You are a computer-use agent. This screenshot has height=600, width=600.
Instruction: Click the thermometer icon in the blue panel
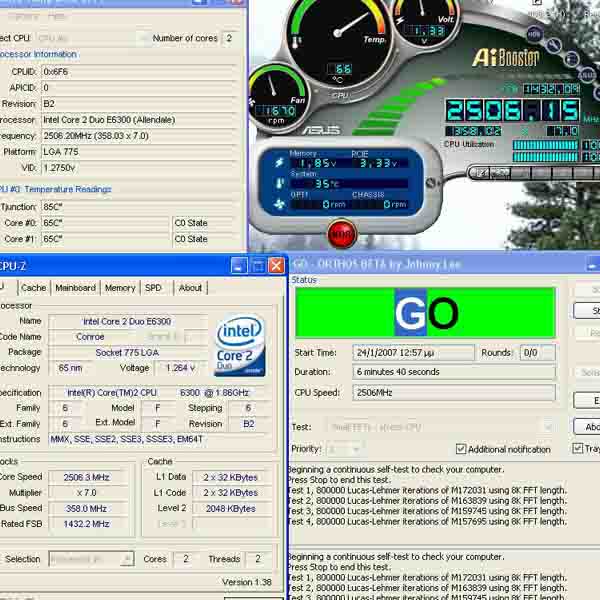tap(280, 183)
